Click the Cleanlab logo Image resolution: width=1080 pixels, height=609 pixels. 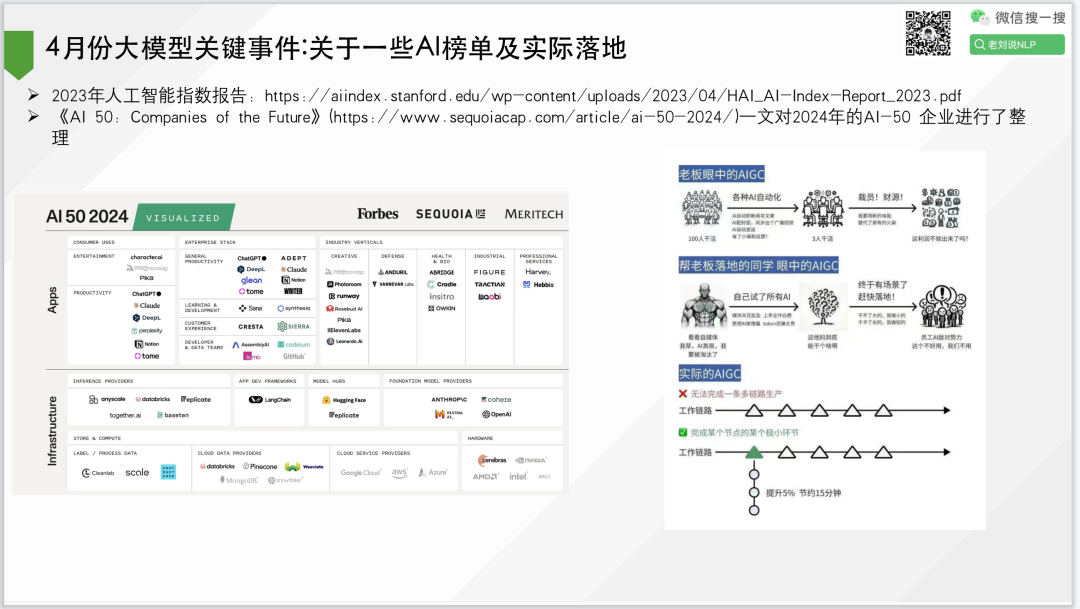[x=98, y=473]
